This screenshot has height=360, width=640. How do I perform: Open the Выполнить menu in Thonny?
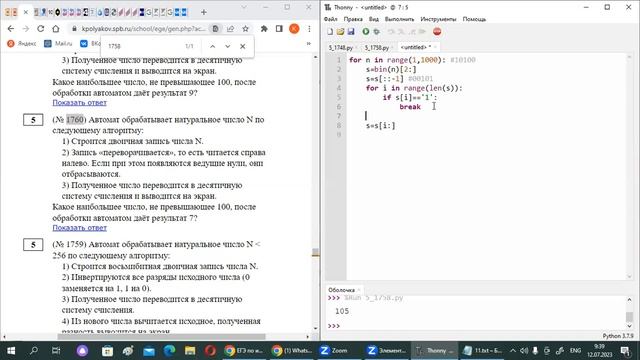click(399, 19)
